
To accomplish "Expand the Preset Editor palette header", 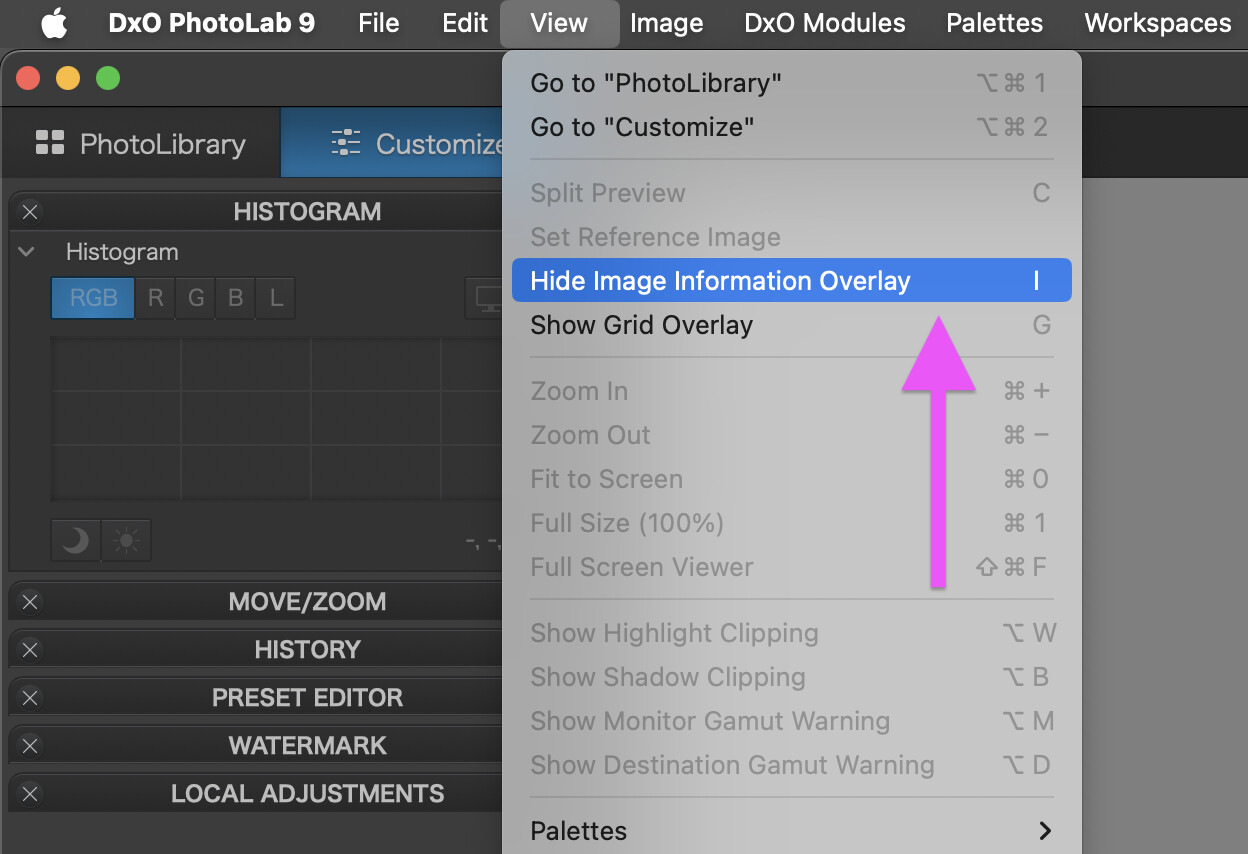I will pyautogui.click(x=307, y=698).
